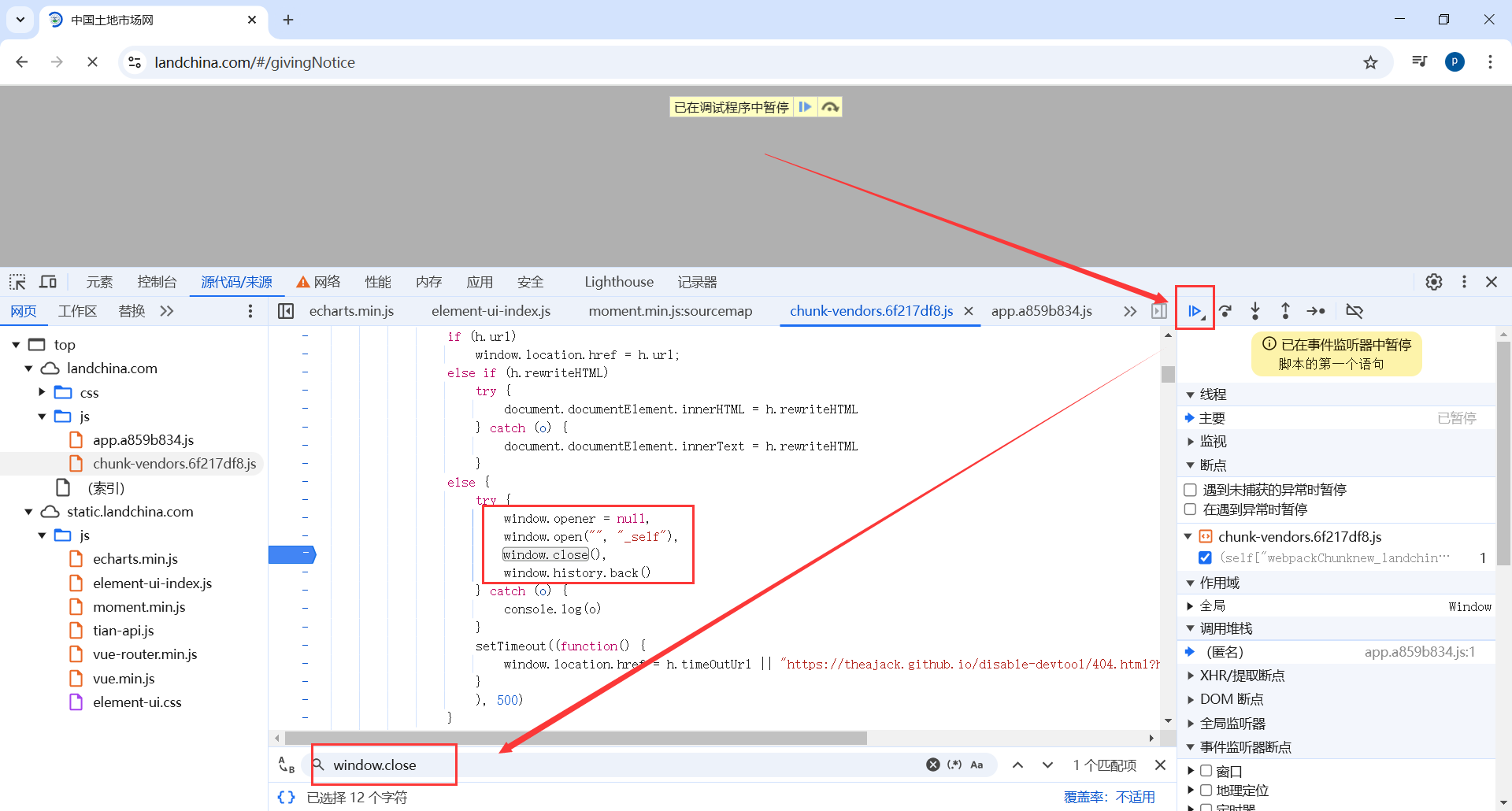Viewport: 1512px width, 811px height.
Task: Close the in-file search bar
Action: point(1160,765)
